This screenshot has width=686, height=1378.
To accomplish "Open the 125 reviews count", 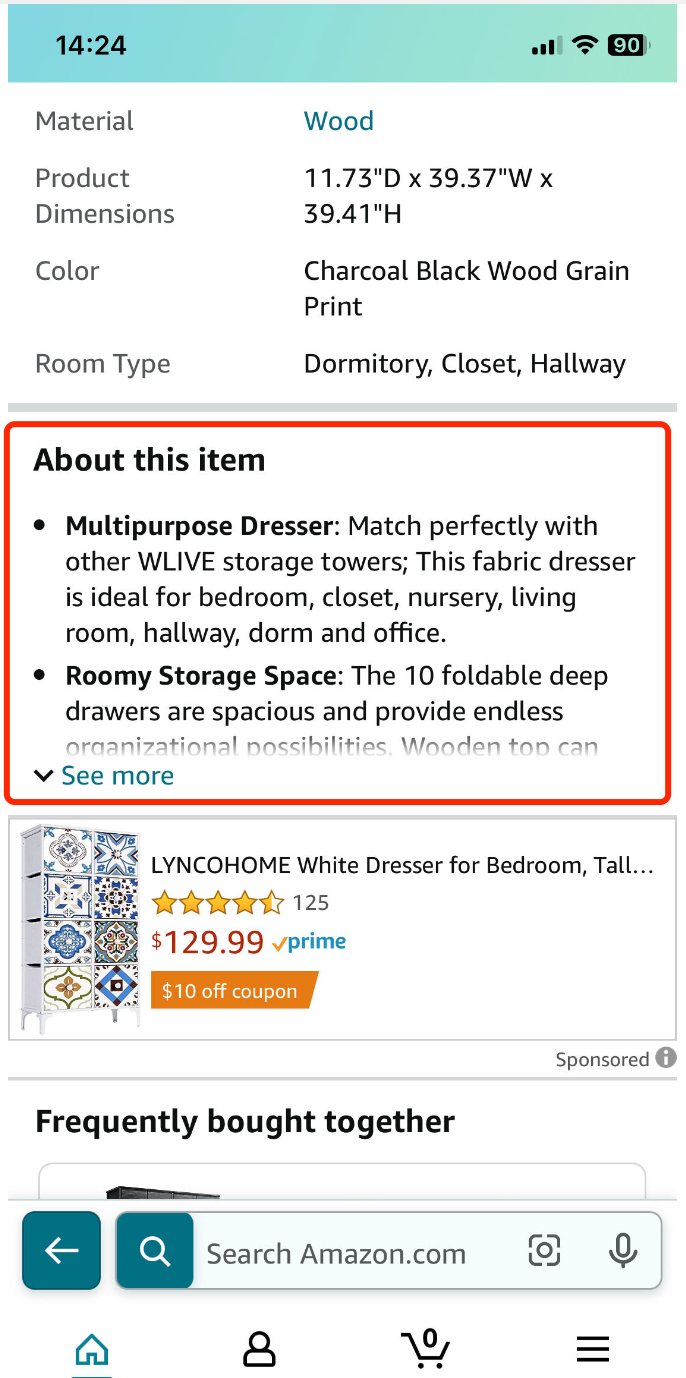I will pyautogui.click(x=311, y=904).
